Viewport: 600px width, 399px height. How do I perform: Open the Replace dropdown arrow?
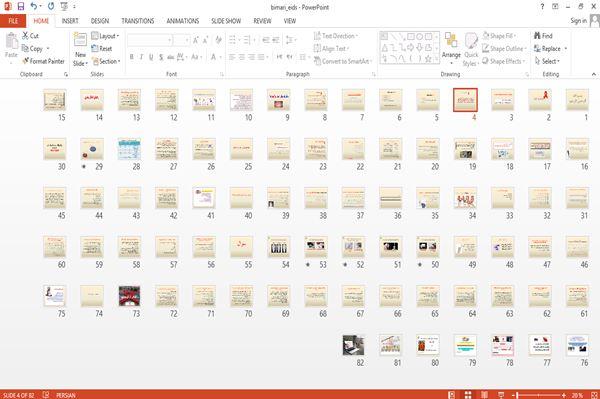point(566,49)
